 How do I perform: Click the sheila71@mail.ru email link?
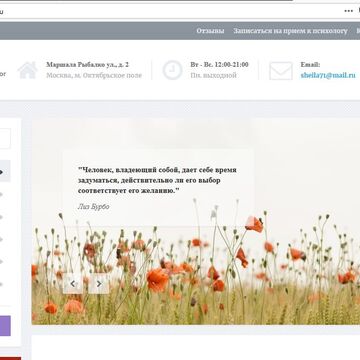pos(328,75)
